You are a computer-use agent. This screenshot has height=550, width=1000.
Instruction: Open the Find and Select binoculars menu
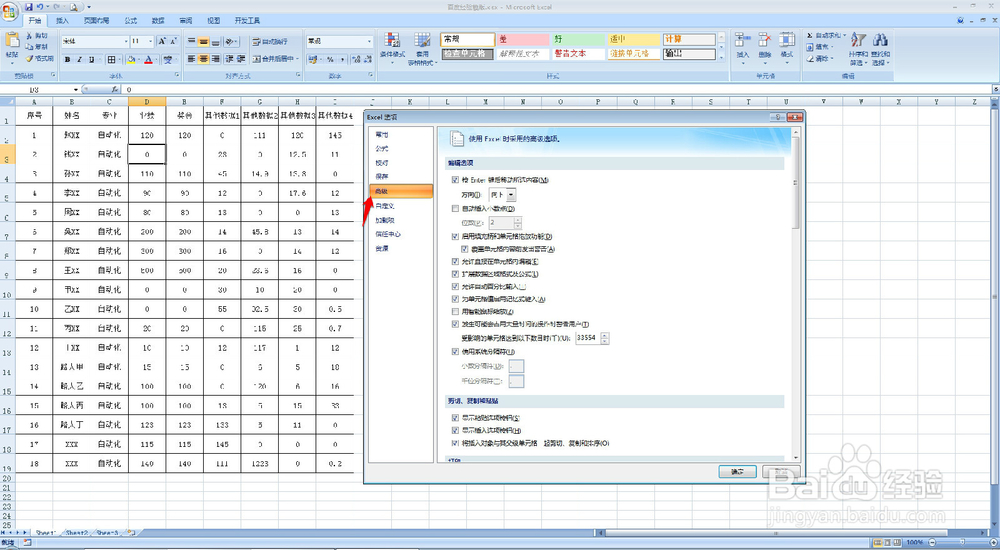coord(881,49)
